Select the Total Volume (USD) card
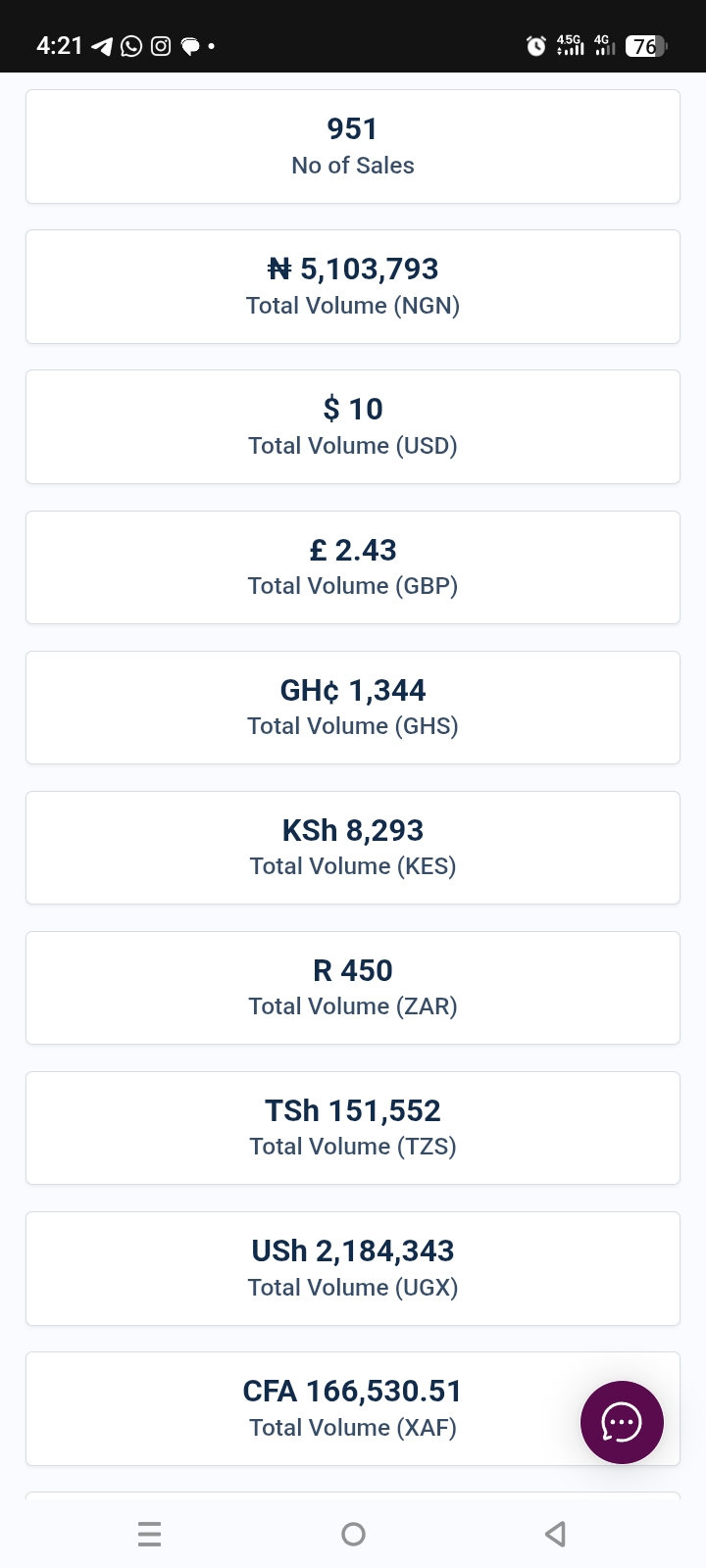 [x=353, y=427]
